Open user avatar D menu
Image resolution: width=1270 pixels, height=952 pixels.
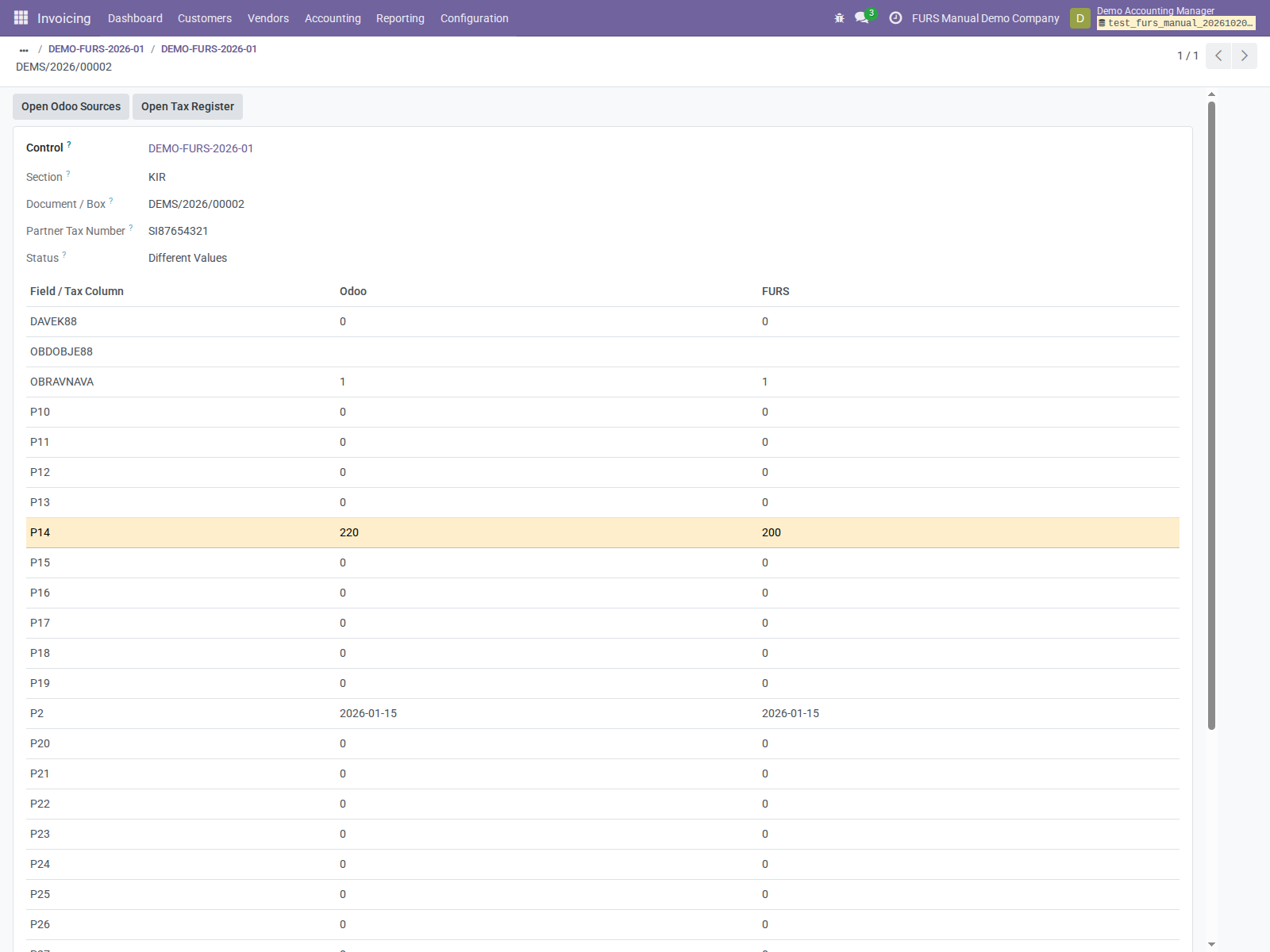point(1079,17)
